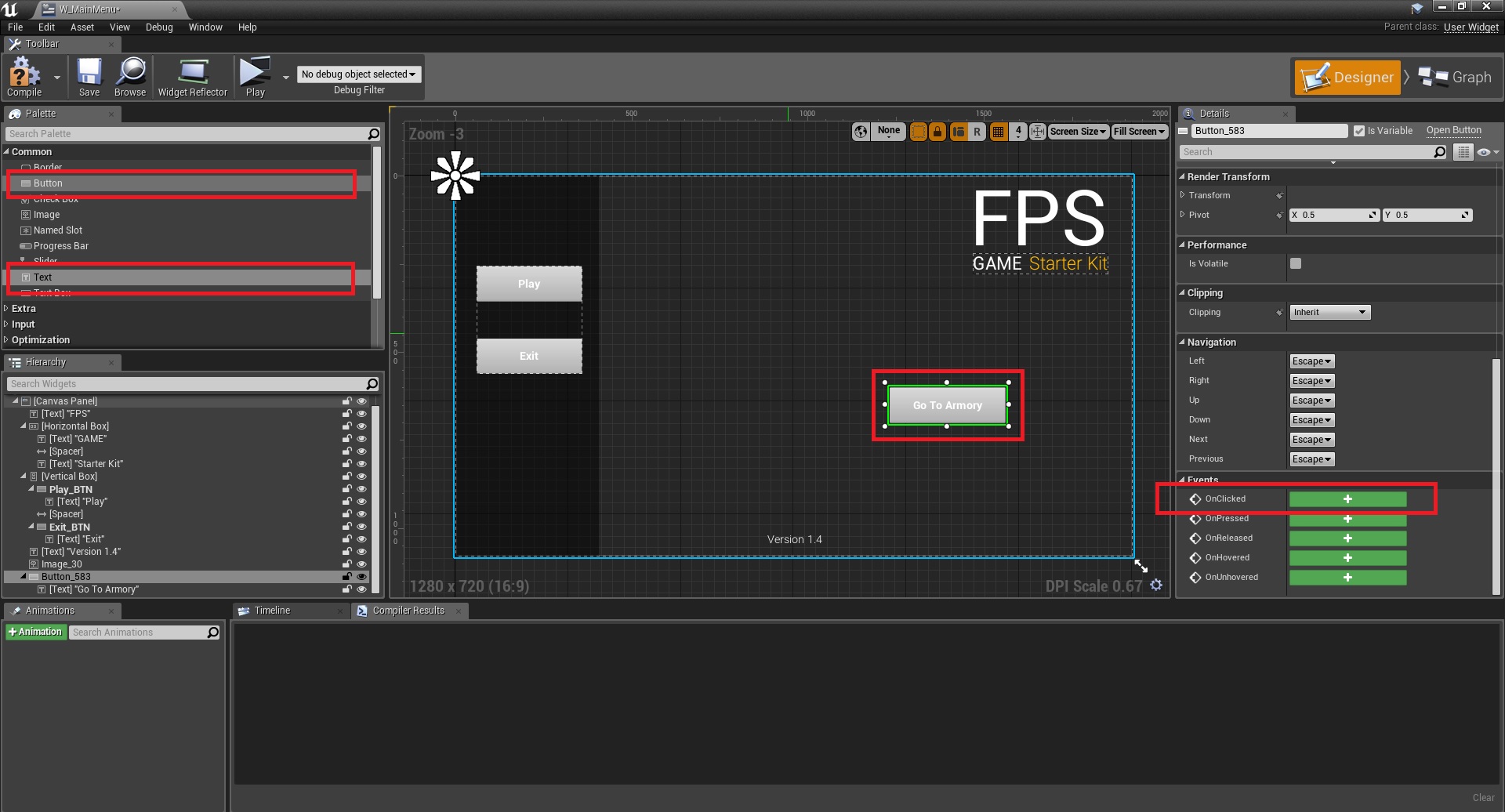Click the Compile toolbar icon
1505x812 pixels.
pyautogui.click(x=24, y=78)
